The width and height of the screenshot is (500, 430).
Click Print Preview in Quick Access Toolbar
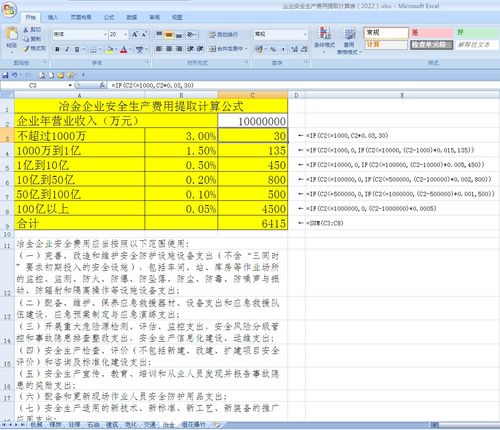[x=42, y=75]
